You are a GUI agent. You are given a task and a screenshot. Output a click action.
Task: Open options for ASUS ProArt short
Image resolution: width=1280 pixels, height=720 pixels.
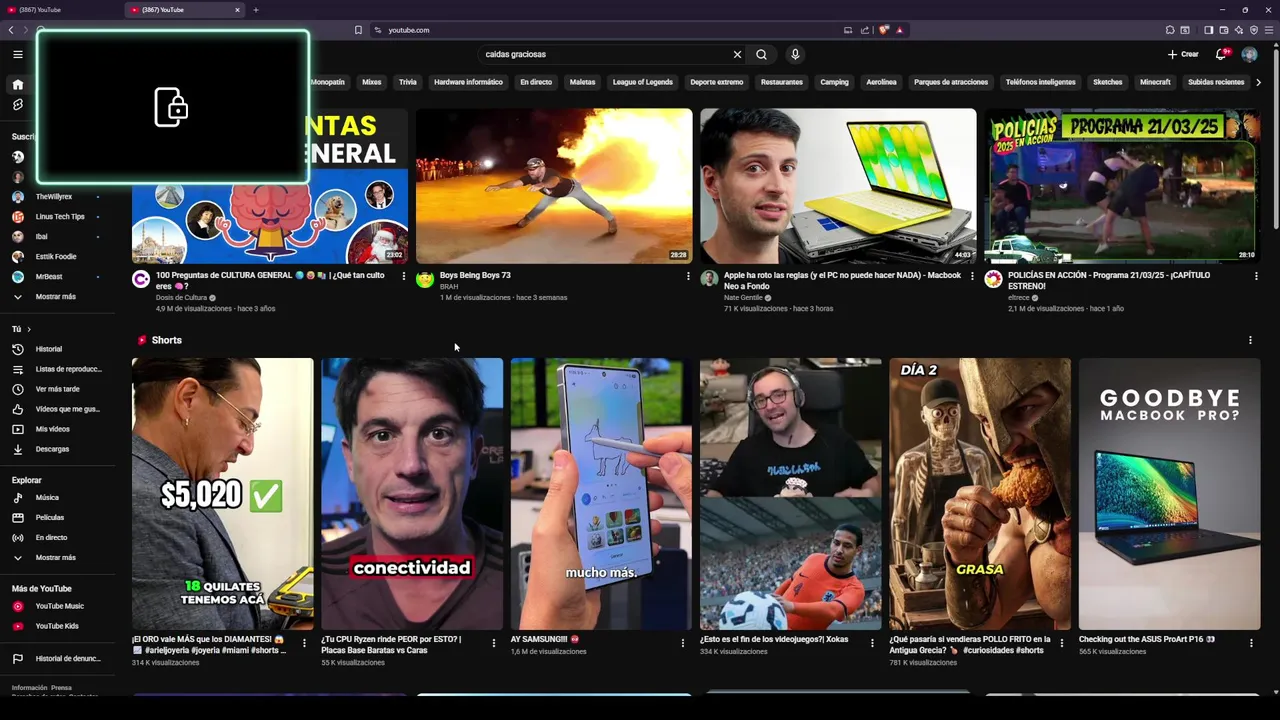pyautogui.click(x=1251, y=643)
